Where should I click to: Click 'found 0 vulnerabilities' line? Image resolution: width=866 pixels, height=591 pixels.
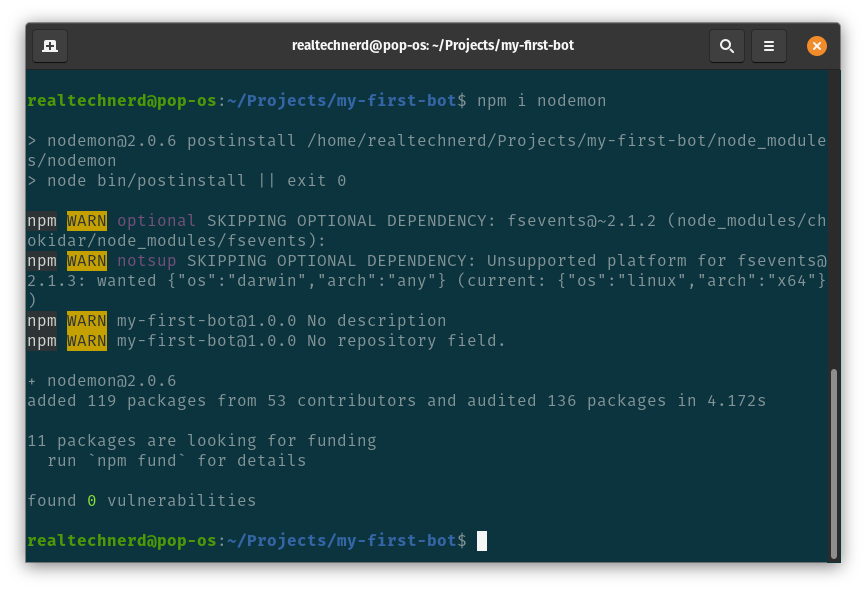(x=141, y=500)
